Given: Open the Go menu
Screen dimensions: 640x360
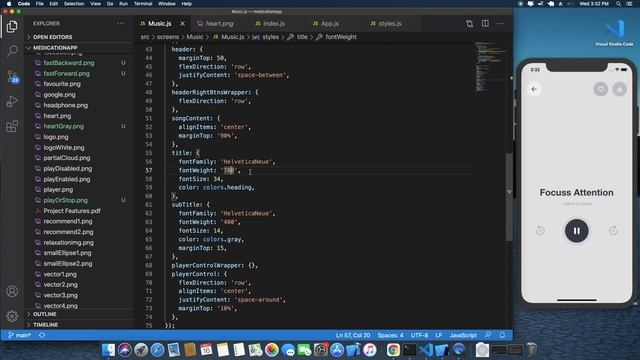Looking at the screenshot, I should tap(110, 4).
